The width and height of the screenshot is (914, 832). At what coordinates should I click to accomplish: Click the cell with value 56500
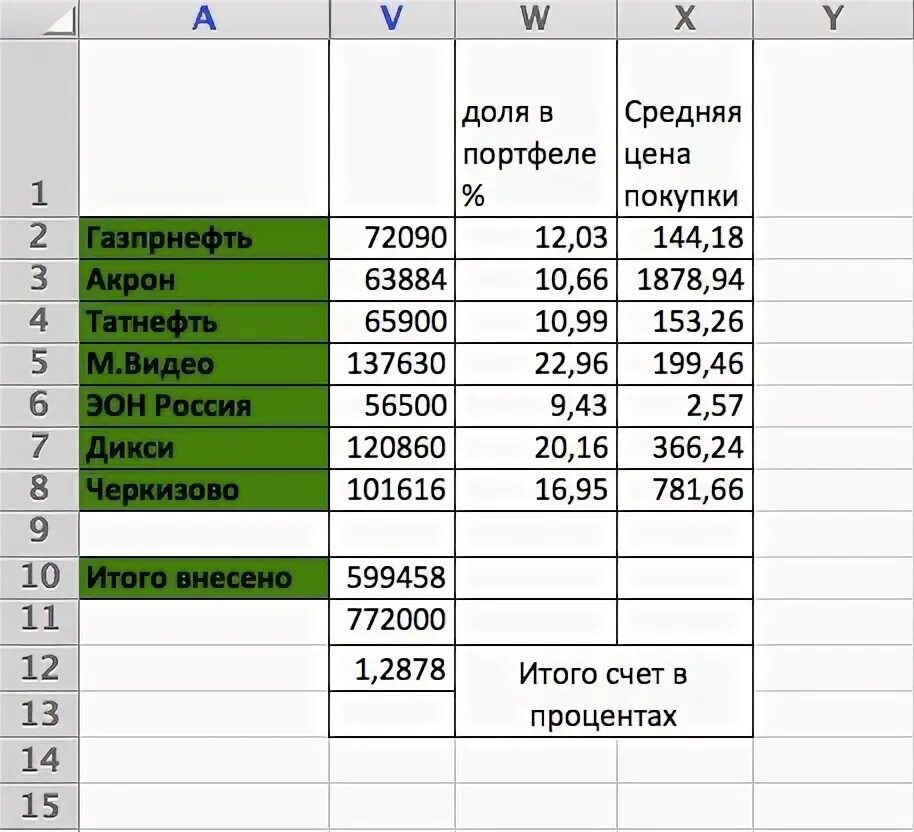pos(392,405)
